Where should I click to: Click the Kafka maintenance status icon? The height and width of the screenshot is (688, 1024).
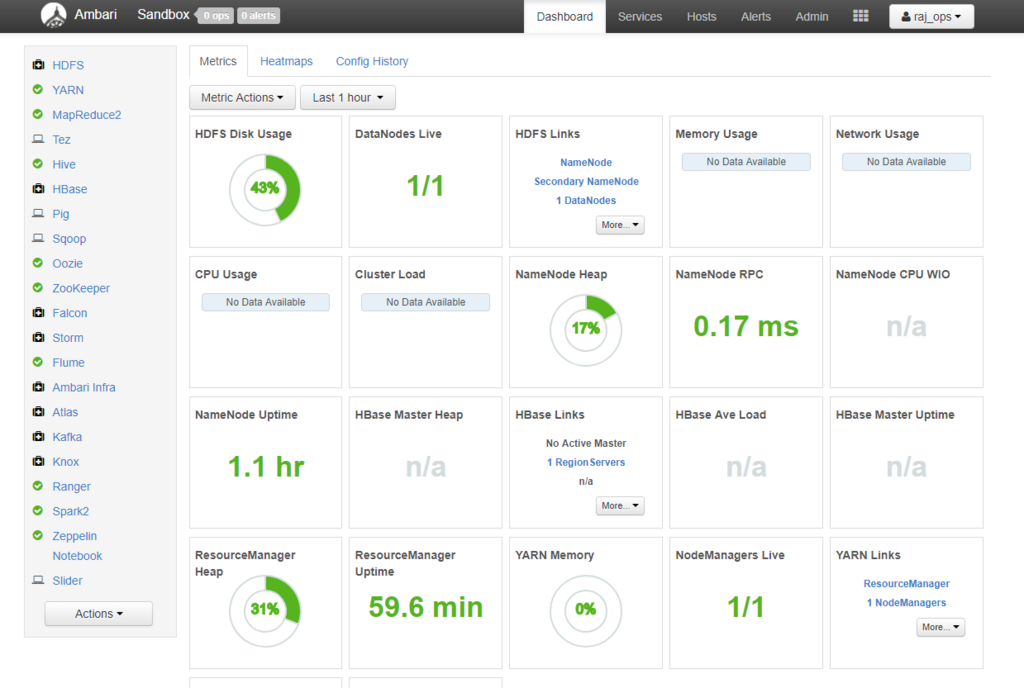pyautogui.click(x=39, y=436)
